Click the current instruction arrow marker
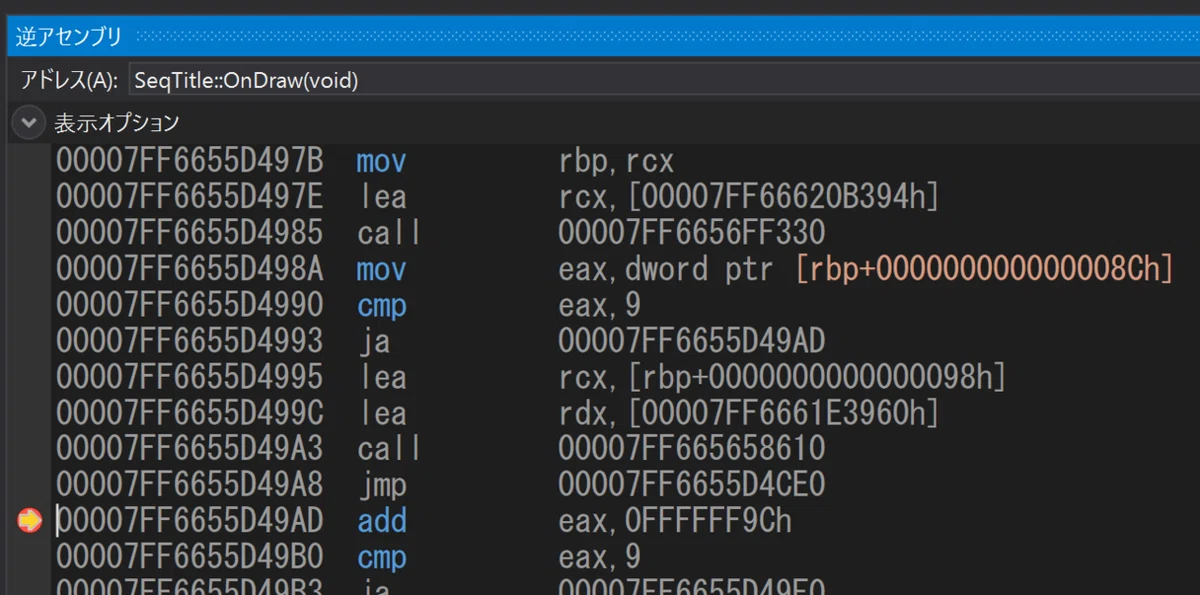1200x595 pixels. pos(30,521)
